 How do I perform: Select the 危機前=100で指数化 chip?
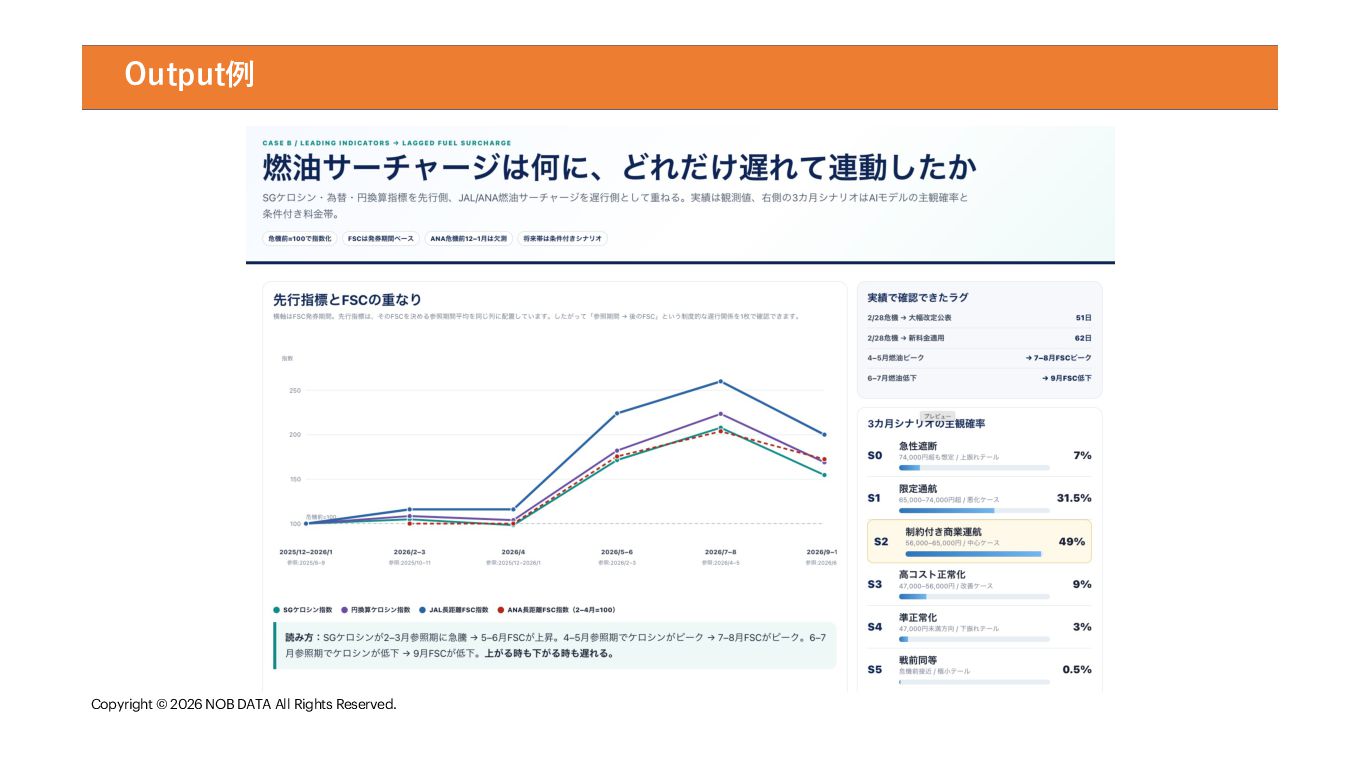click(299, 239)
